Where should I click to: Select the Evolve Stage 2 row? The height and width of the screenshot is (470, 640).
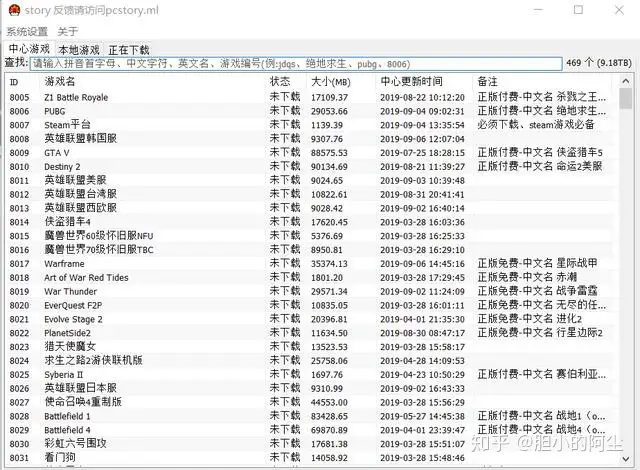pyautogui.click(x=309, y=319)
